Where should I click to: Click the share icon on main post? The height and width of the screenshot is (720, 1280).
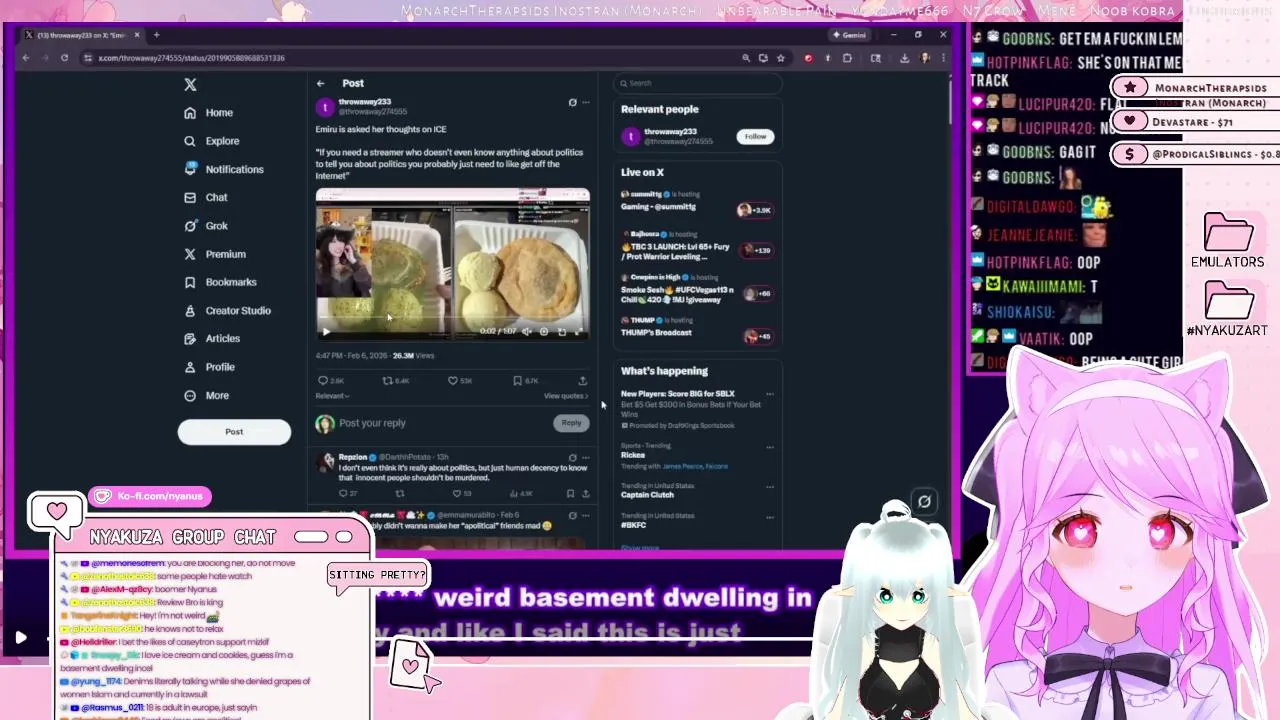[x=582, y=381]
